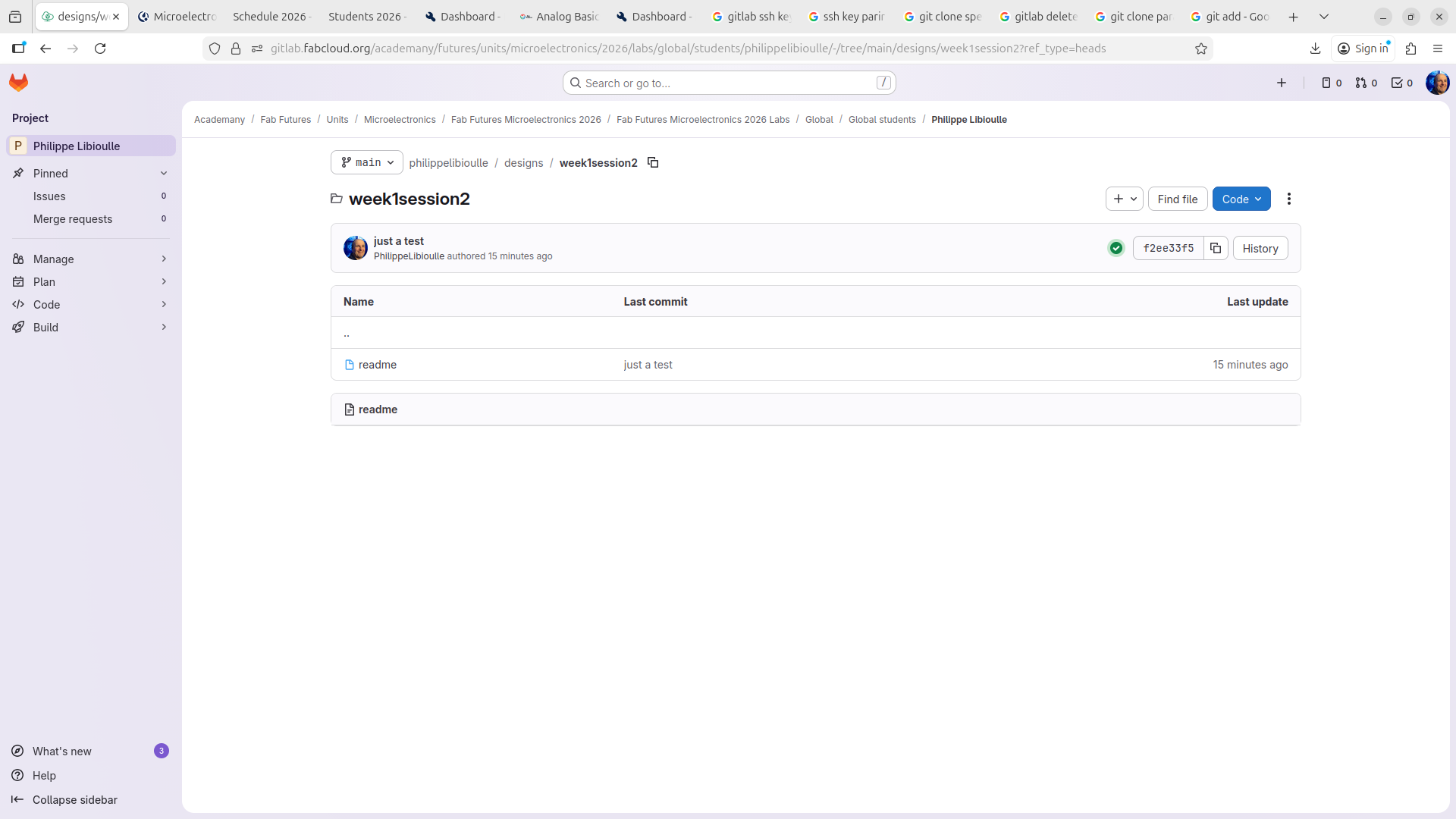This screenshot has height=819, width=1456.
Task: Open the readme file link
Action: click(377, 365)
